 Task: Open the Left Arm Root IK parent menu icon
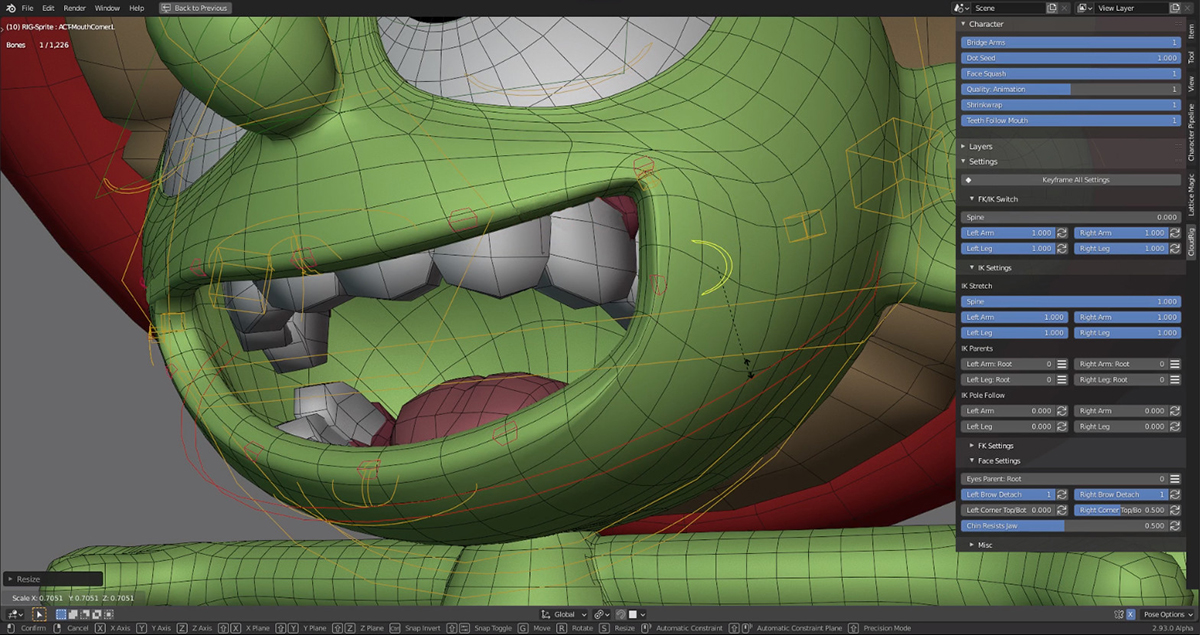[x=1062, y=364]
